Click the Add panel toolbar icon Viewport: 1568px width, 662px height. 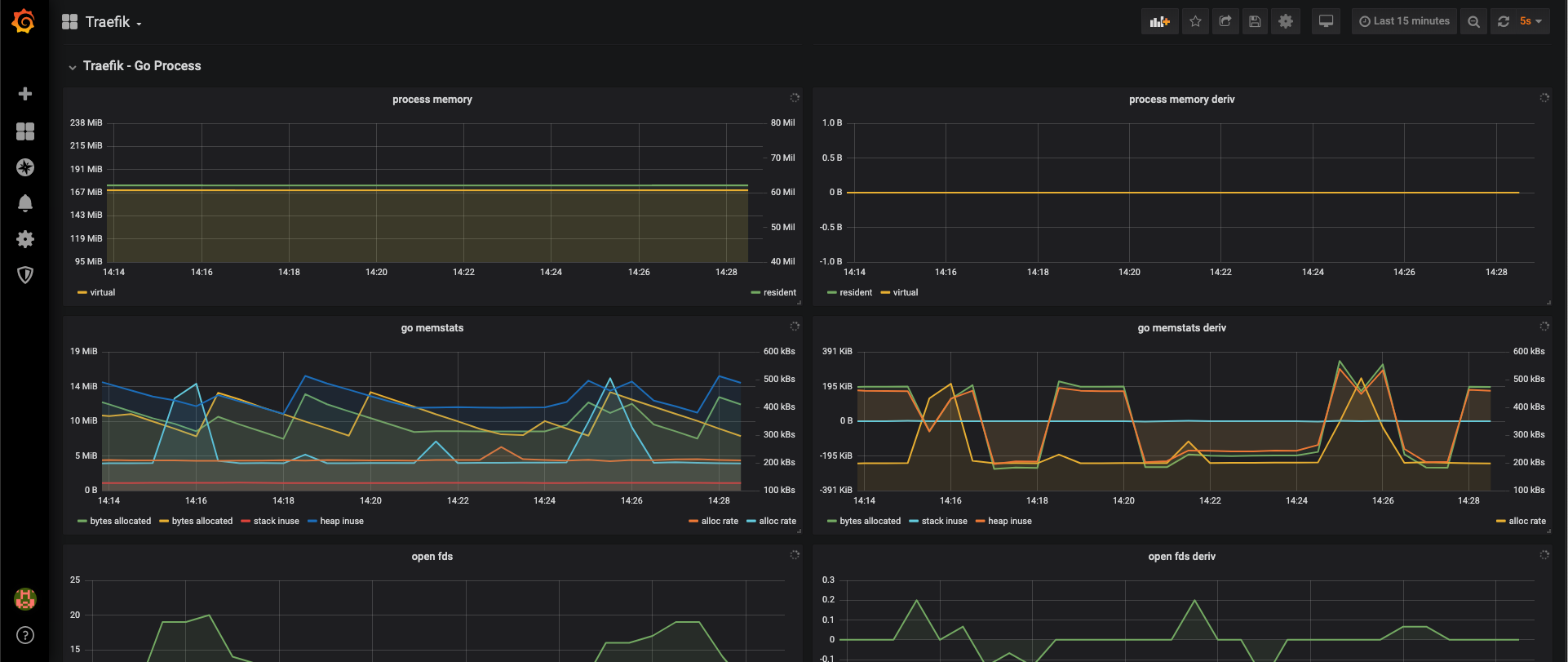pyautogui.click(x=1160, y=21)
